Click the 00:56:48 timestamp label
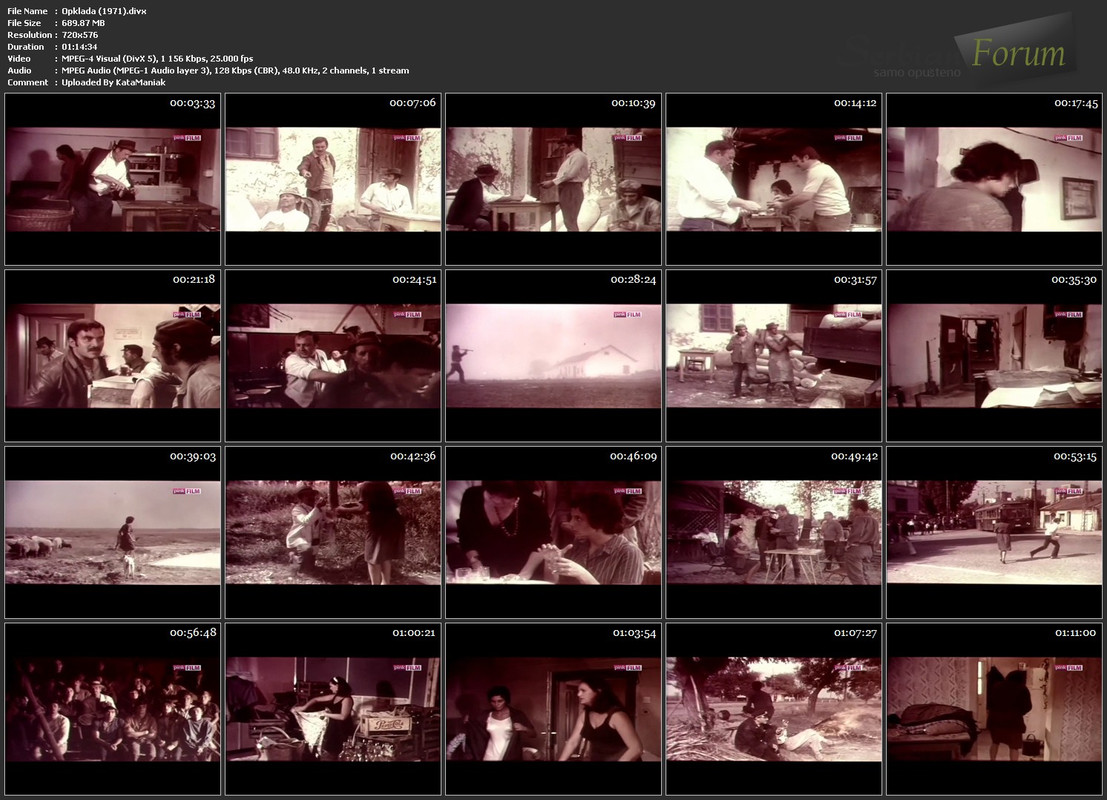The width and height of the screenshot is (1107, 800). [x=193, y=633]
